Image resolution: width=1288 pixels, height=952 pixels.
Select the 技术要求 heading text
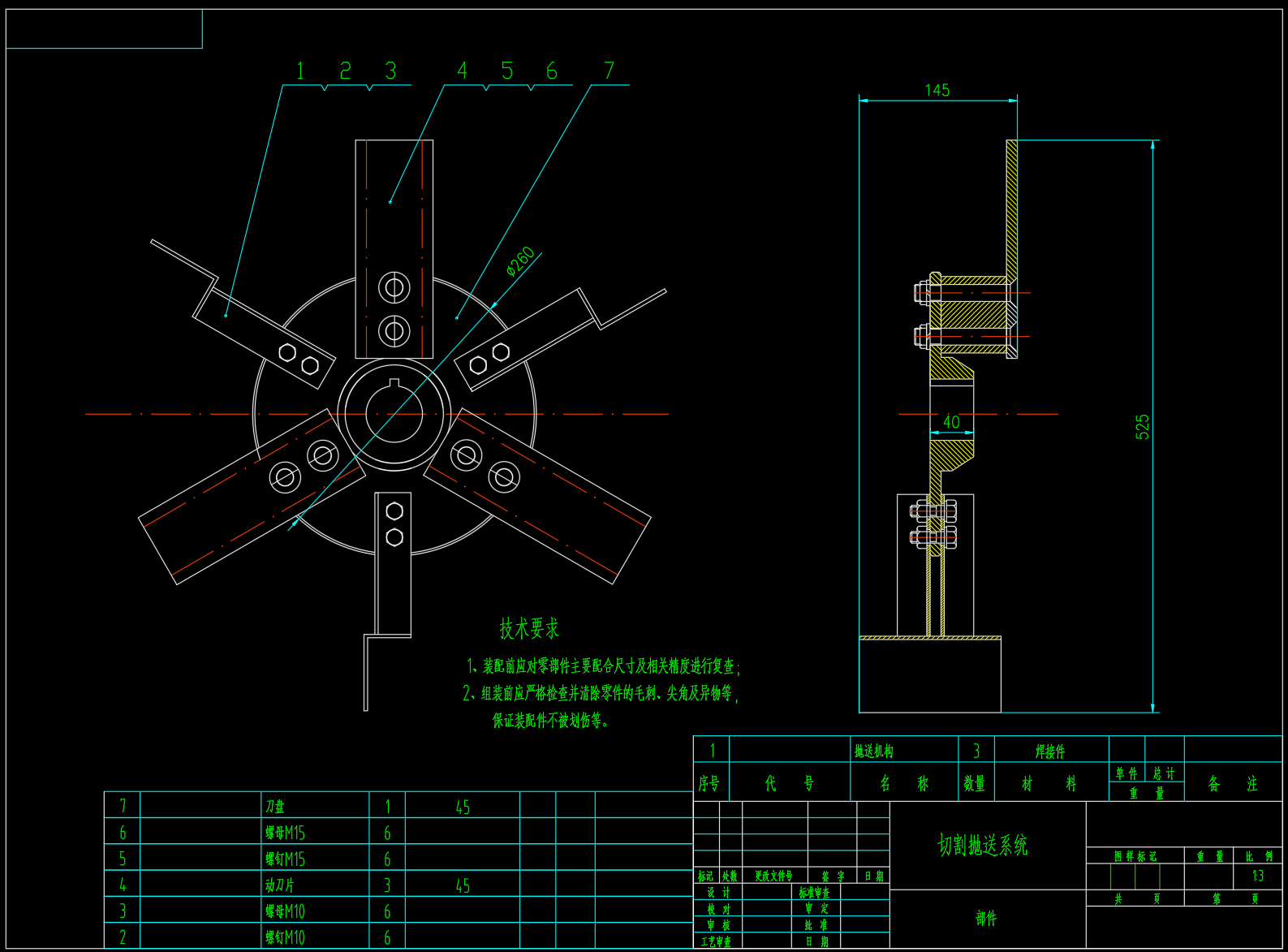529,628
